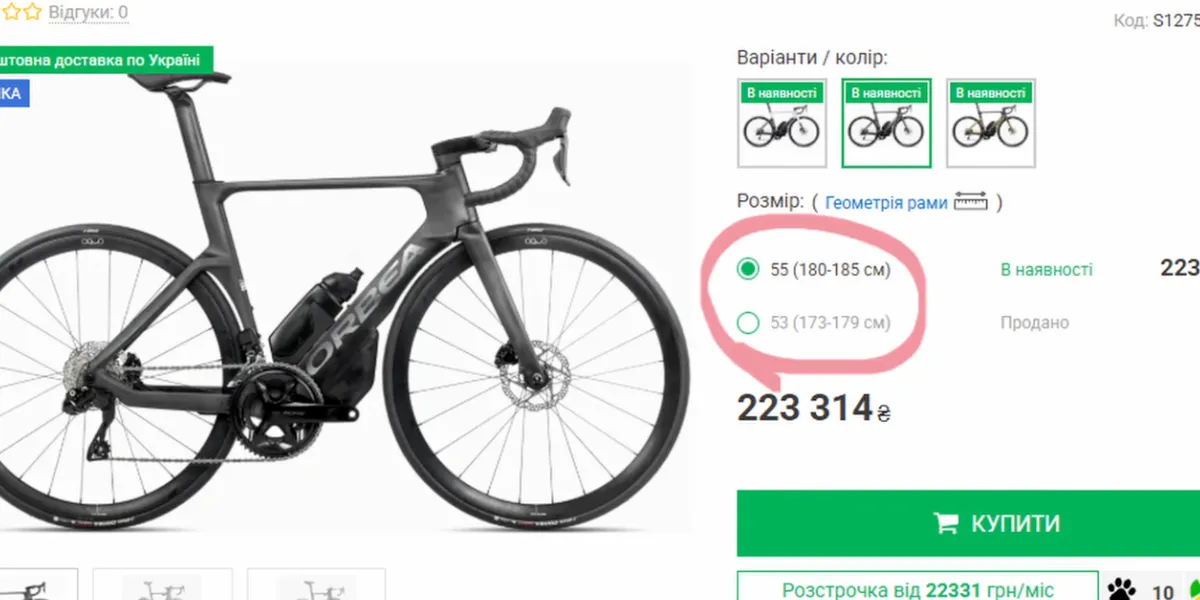Click the blue promo badge over the photo

12,94
